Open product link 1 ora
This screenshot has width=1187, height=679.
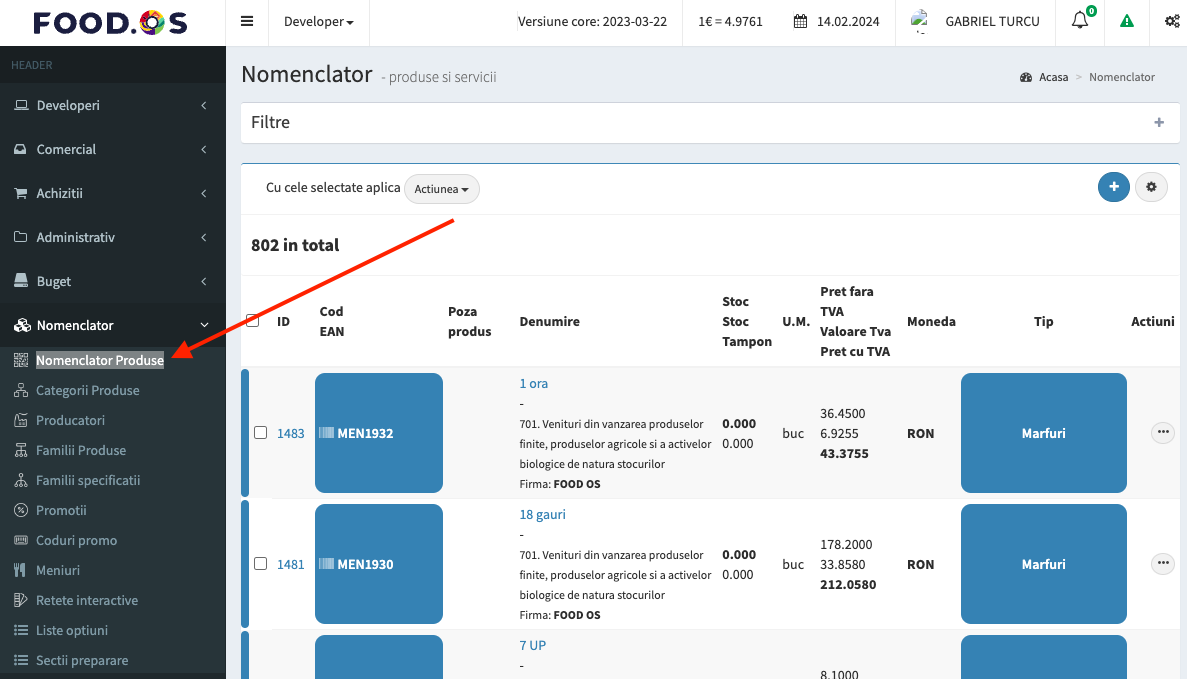[534, 383]
